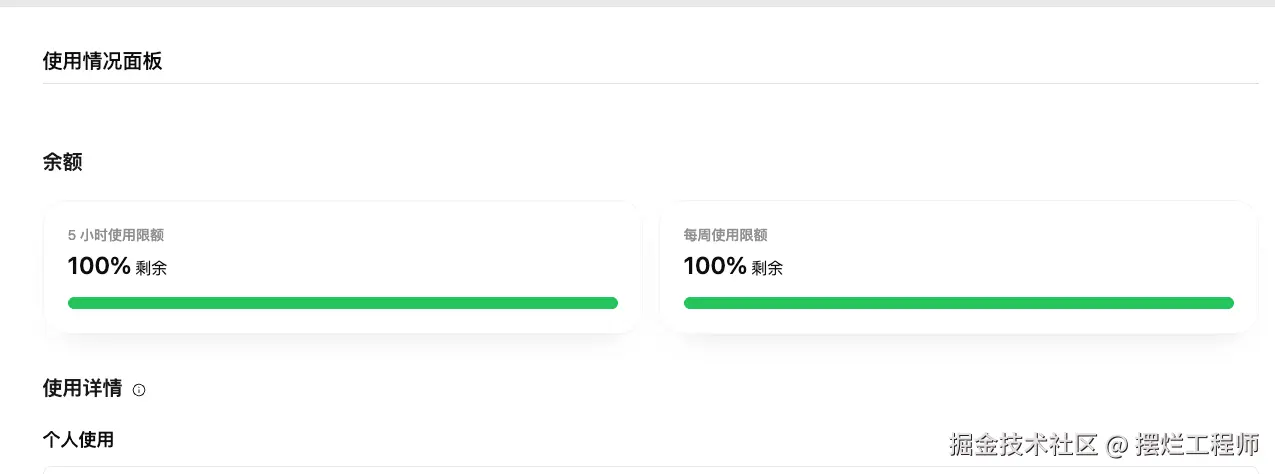The height and width of the screenshot is (474, 1275).
Task: Select the 每周使用限额 card label
Action: [725, 235]
